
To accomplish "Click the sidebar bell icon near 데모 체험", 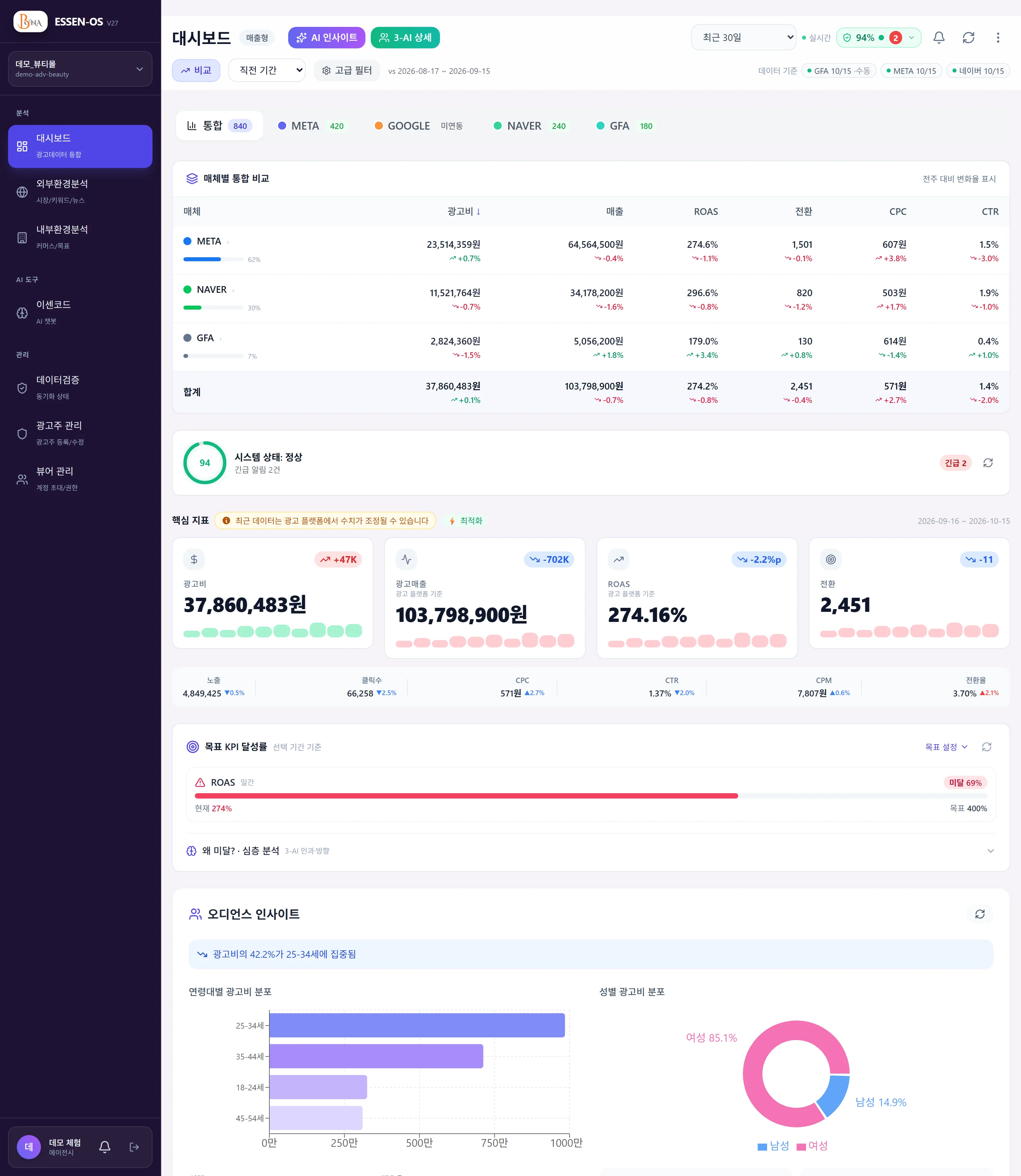I will click(105, 1147).
